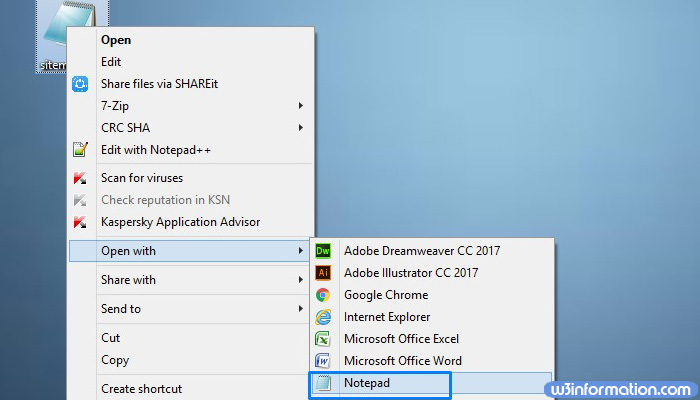The height and width of the screenshot is (400, 700).
Task: Open with Adobe Illustrator CC 2017
Action: (x=432, y=273)
